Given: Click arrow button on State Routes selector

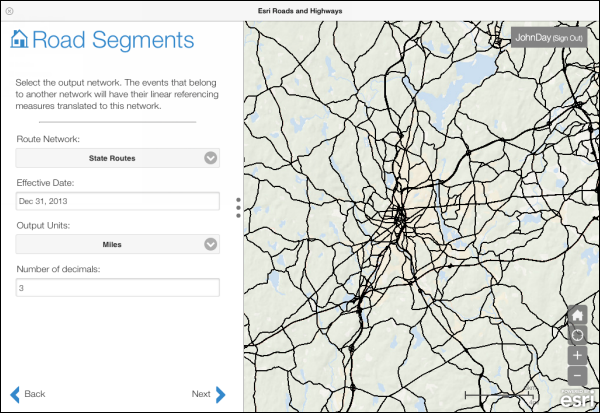Looking at the screenshot, I should click(210, 158).
